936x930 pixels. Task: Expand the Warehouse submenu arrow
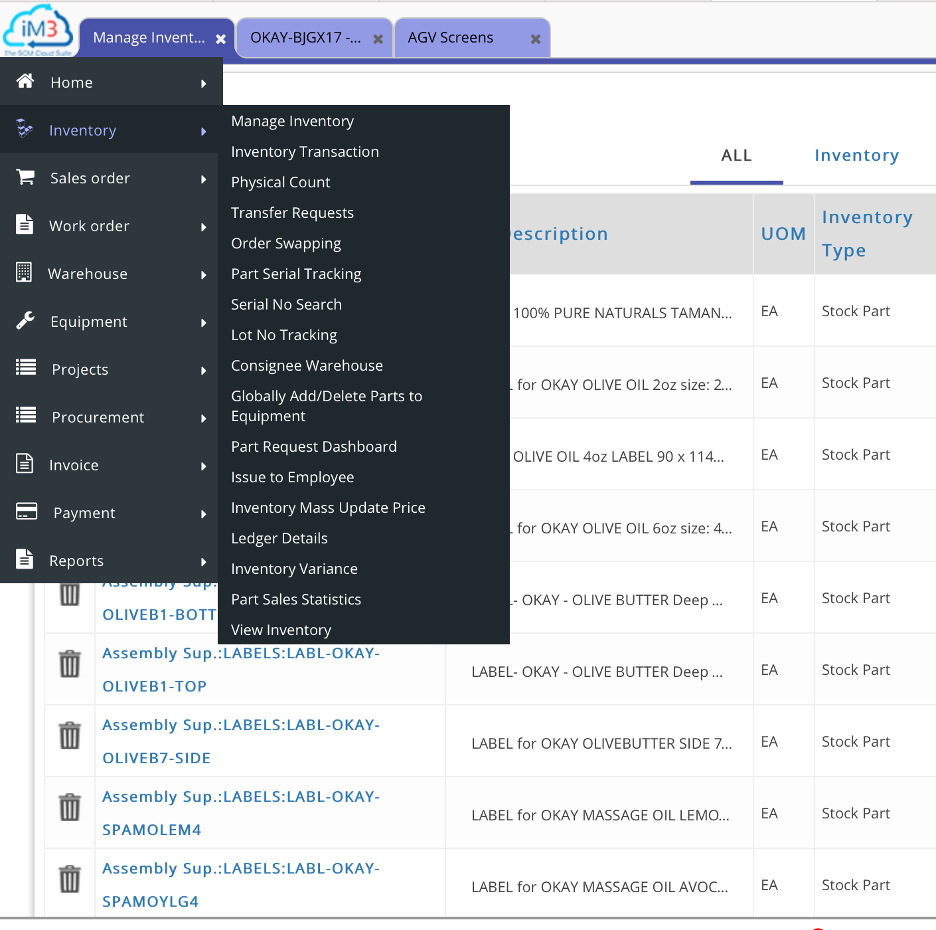click(x=204, y=275)
